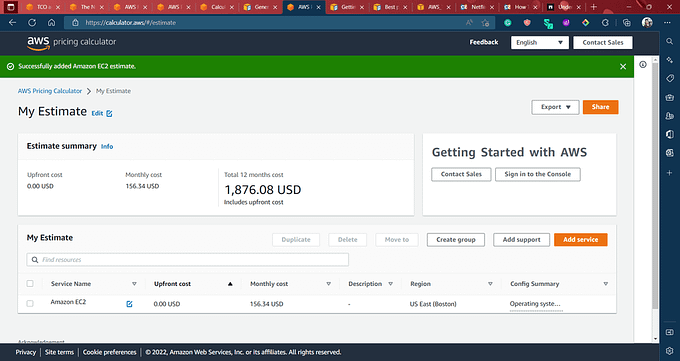Open sidebar settings gear icon

[670, 351]
